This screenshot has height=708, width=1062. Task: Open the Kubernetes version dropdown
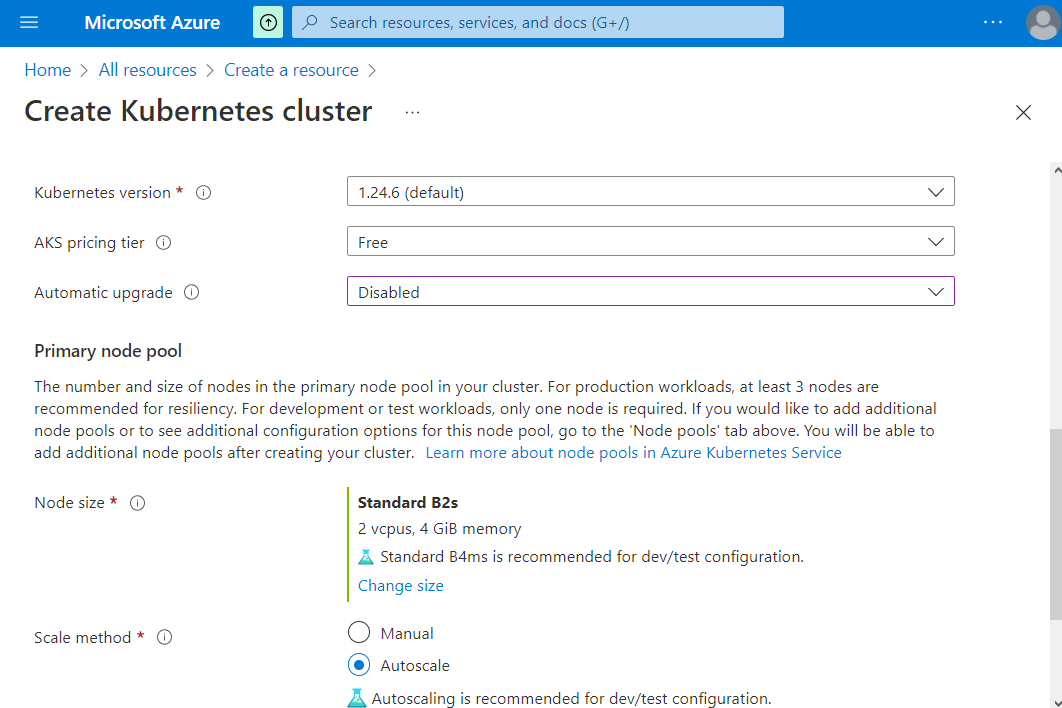point(651,192)
